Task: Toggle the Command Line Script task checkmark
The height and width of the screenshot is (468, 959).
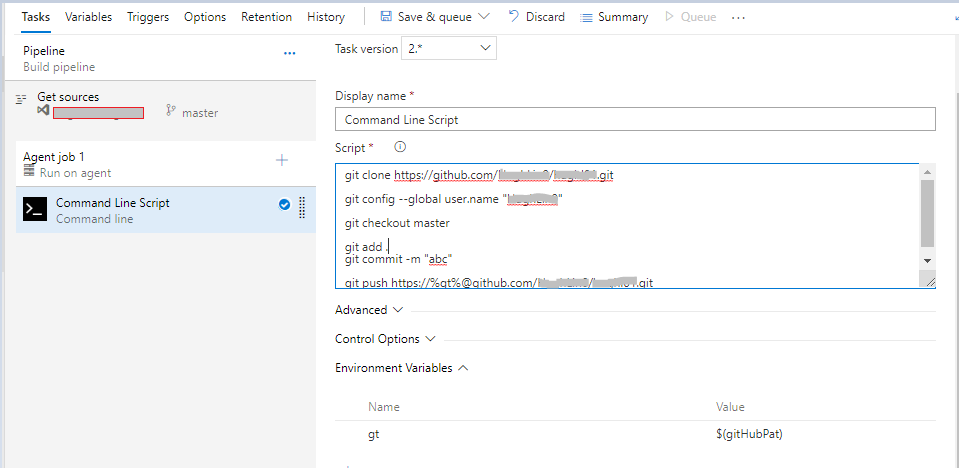Action: pyautogui.click(x=284, y=204)
